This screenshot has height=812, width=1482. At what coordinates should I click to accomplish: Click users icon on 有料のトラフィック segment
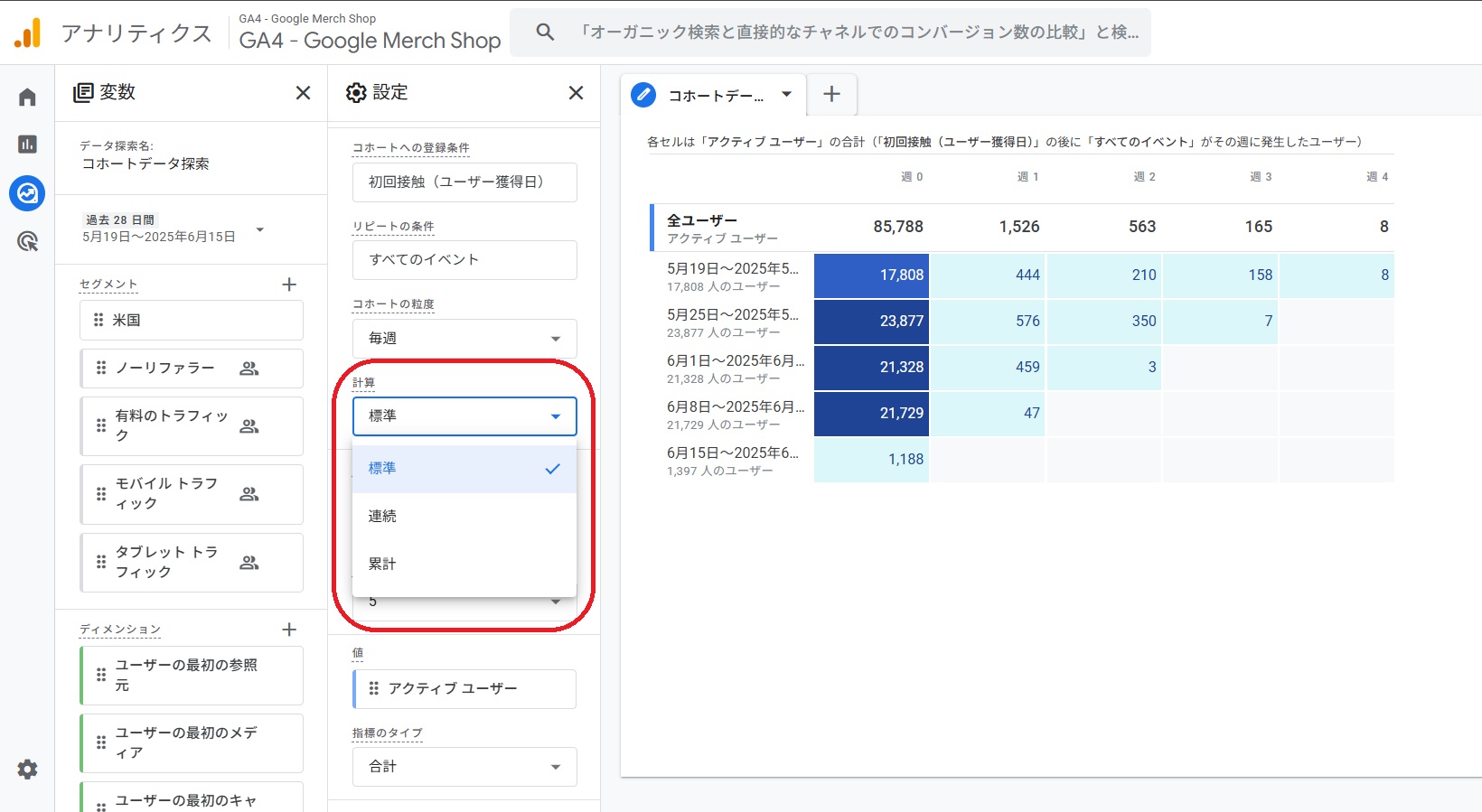pos(249,426)
